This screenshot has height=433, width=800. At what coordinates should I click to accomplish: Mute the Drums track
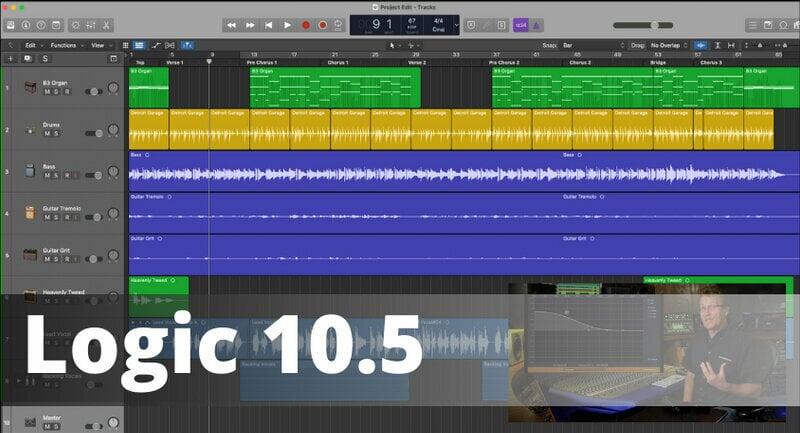coord(46,133)
